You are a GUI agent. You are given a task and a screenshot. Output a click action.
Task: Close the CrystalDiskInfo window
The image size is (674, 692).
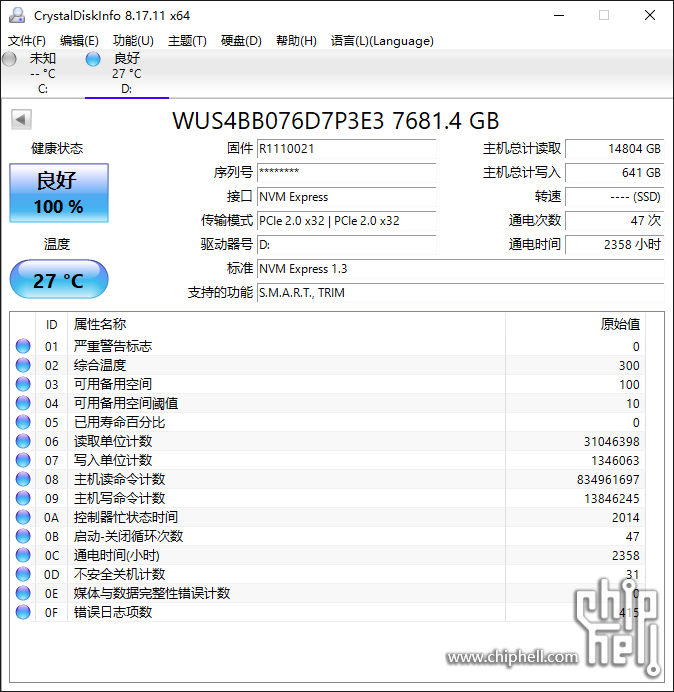[x=650, y=15]
